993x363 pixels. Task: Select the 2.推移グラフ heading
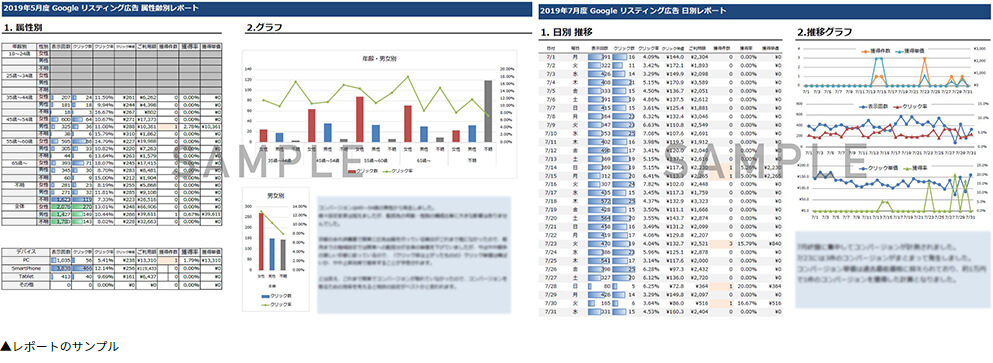click(x=825, y=31)
